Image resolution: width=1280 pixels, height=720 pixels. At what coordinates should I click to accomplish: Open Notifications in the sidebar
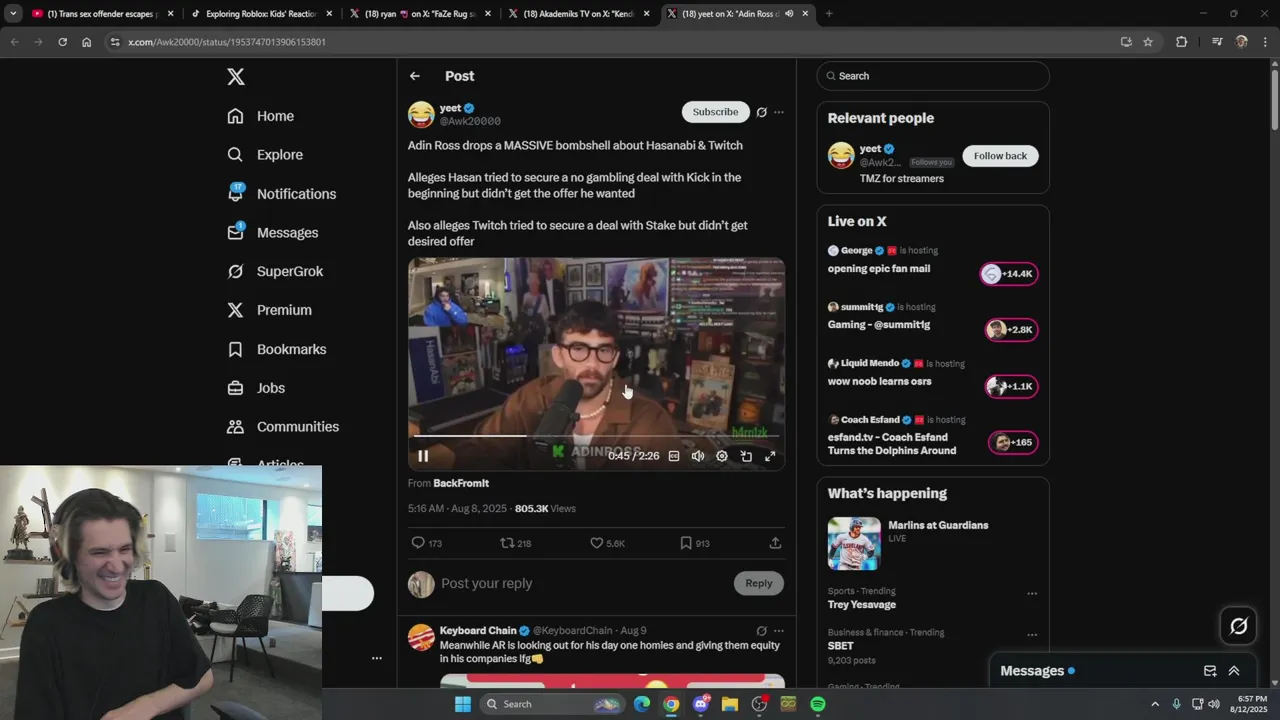tap(281, 194)
